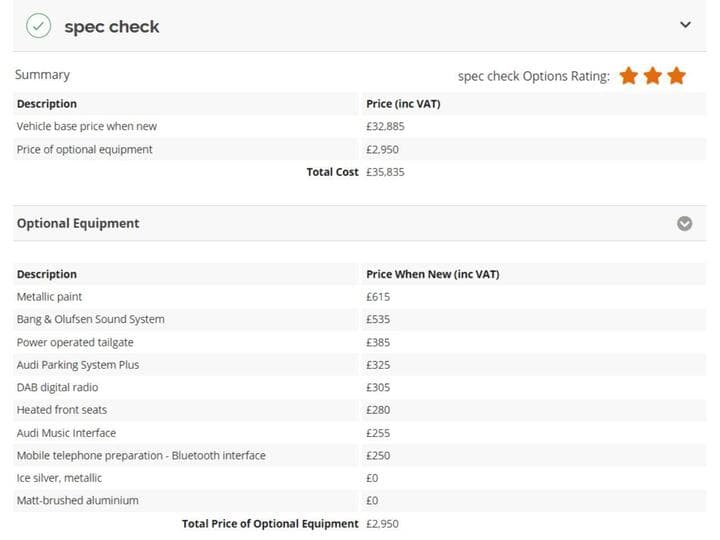Click the Total Cost £35,835 value

(x=385, y=172)
